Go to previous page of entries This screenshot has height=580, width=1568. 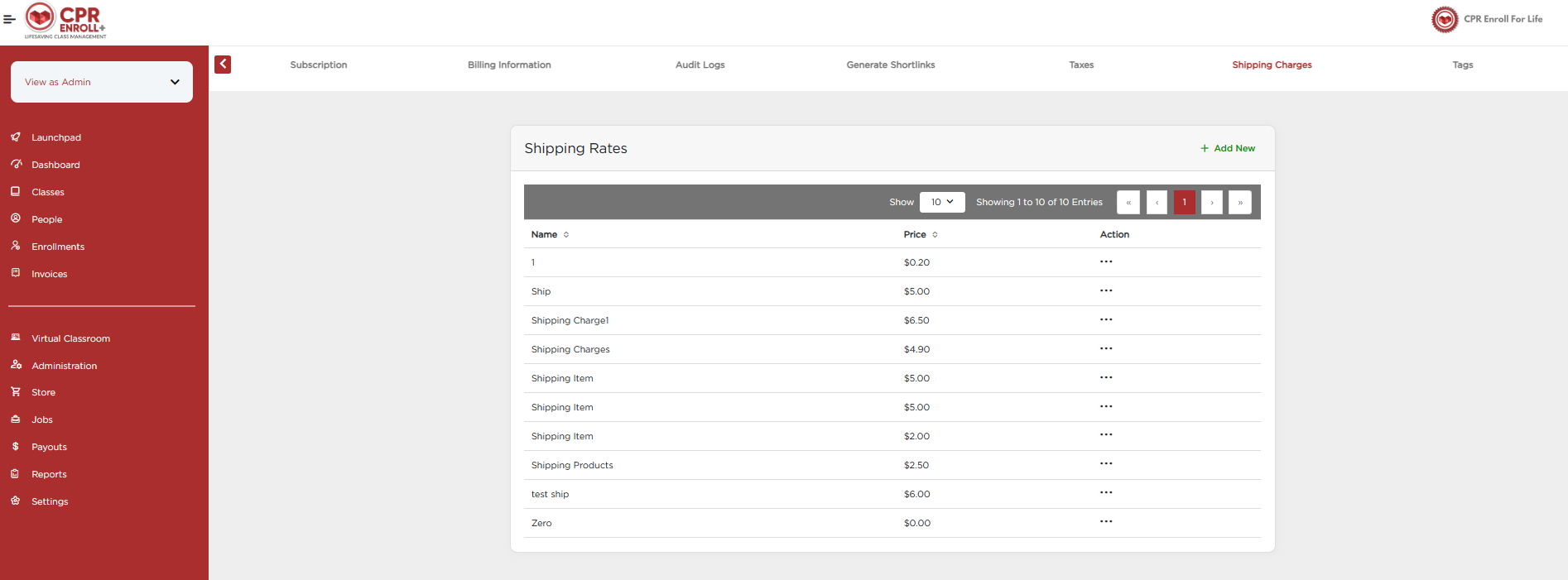(1157, 202)
